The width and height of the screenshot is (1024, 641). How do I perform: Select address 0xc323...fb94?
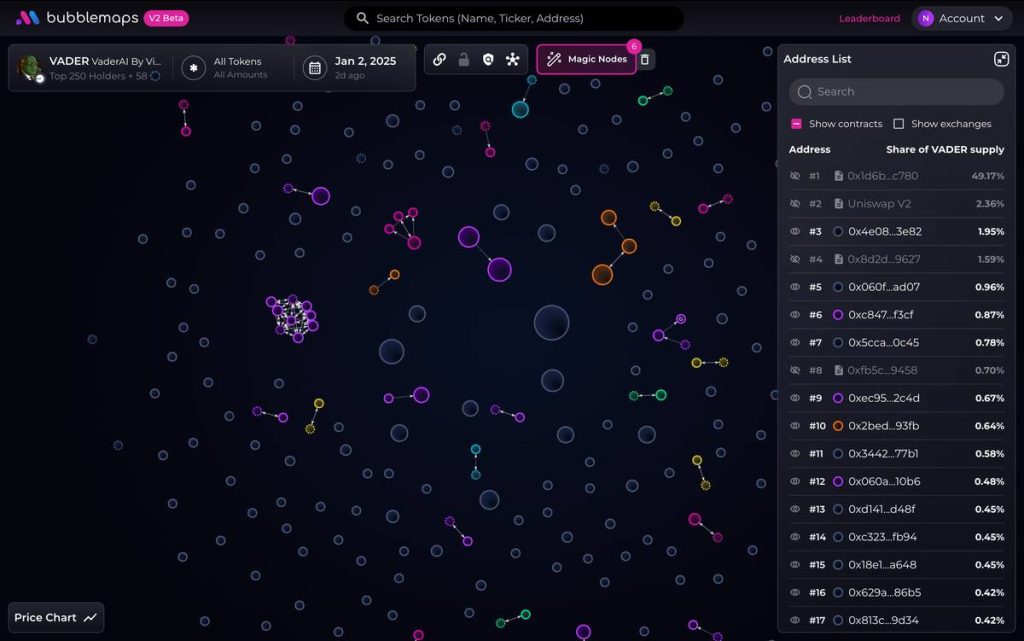[x=882, y=537]
